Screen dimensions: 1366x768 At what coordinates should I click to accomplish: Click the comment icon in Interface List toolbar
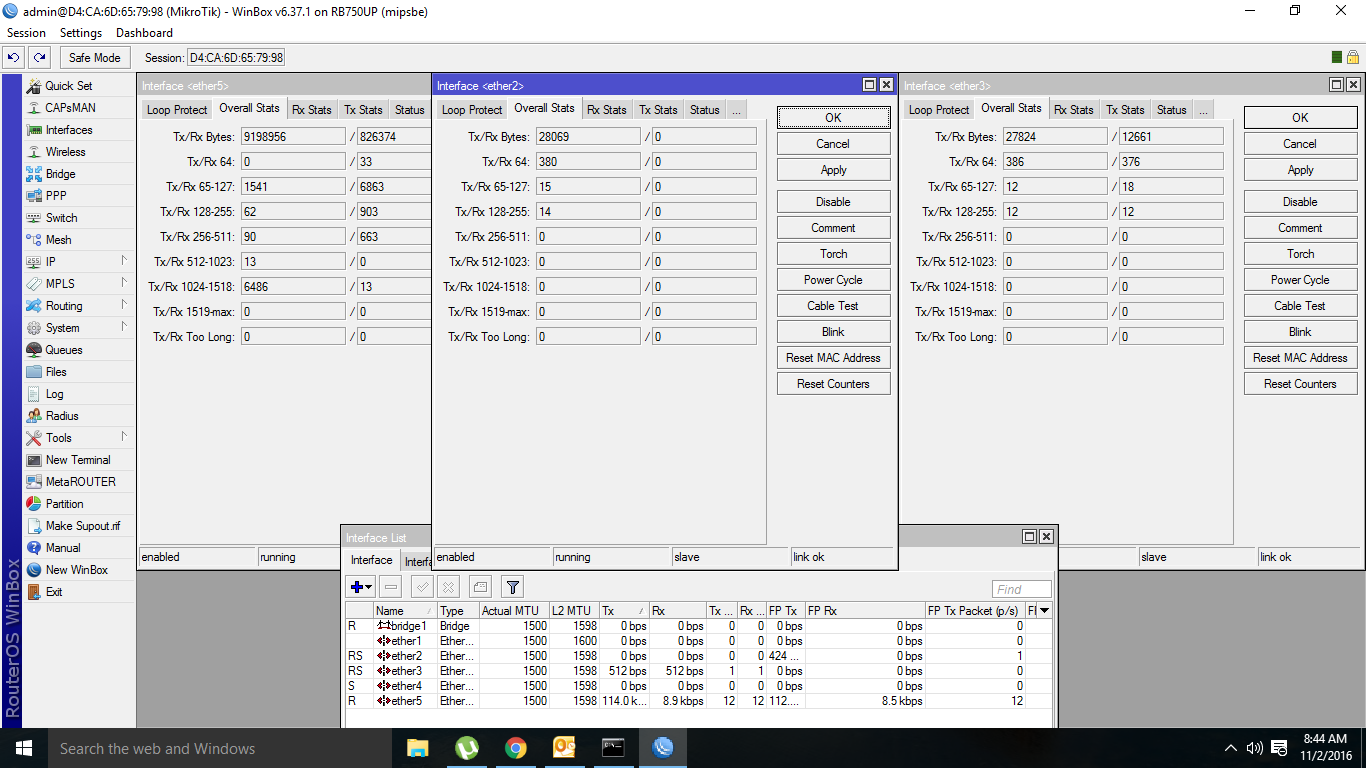(x=480, y=587)
